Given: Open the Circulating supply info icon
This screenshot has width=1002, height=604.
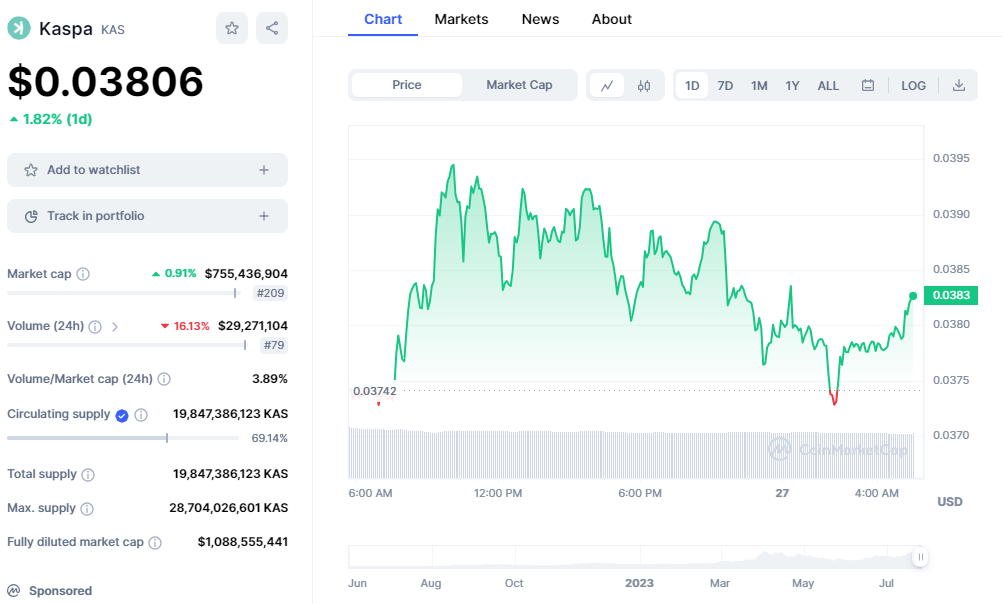Looking at the screenshot, I should tap(141, 415).
